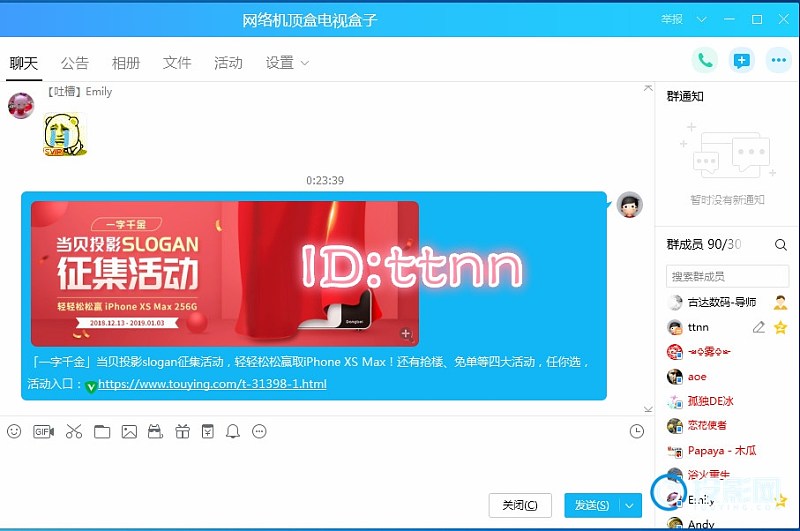Screen dimensions: 800x531
Task: Open the more options ellipsis button
Action: pos(779,61)
